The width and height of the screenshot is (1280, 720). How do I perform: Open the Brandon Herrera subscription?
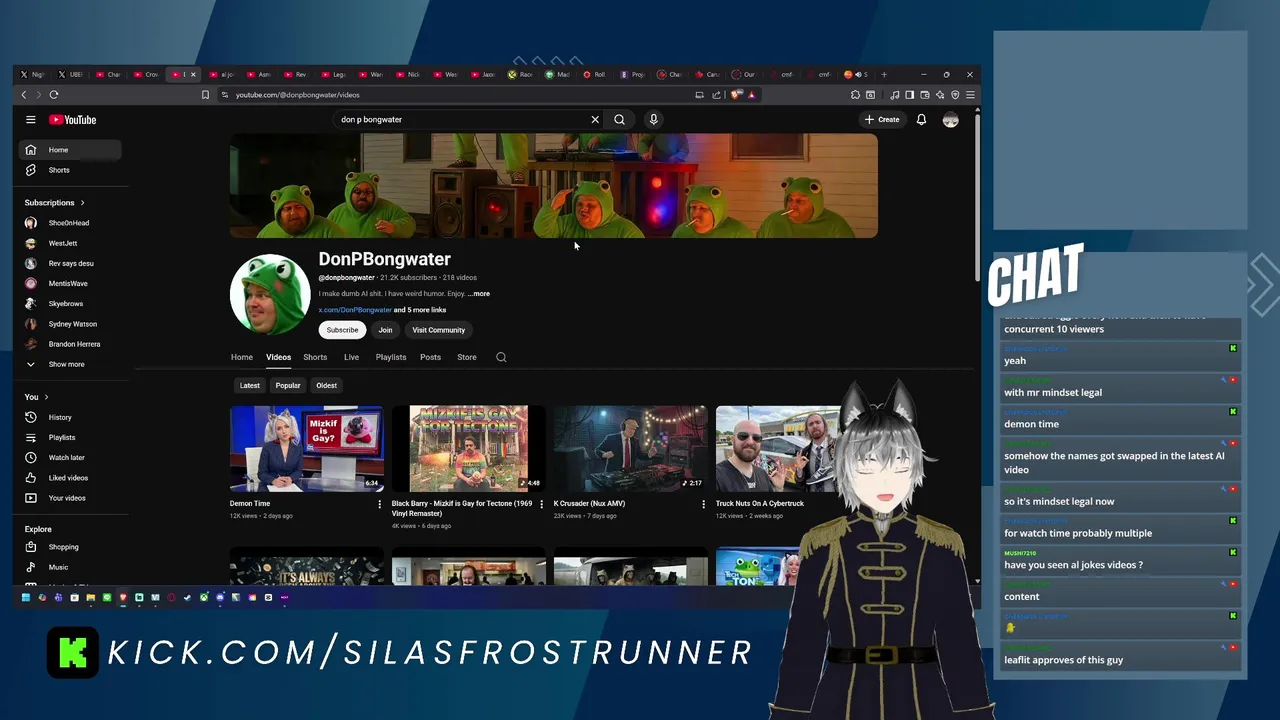[x=70, y=344]
